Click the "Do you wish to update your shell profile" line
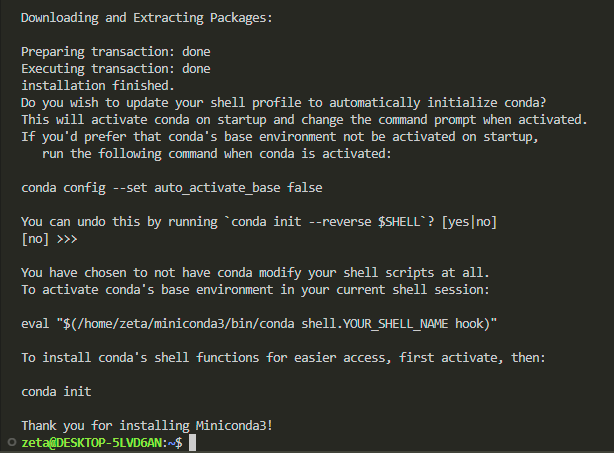The width and height of the screenshot is (614, 453). (x=283, y=103)
